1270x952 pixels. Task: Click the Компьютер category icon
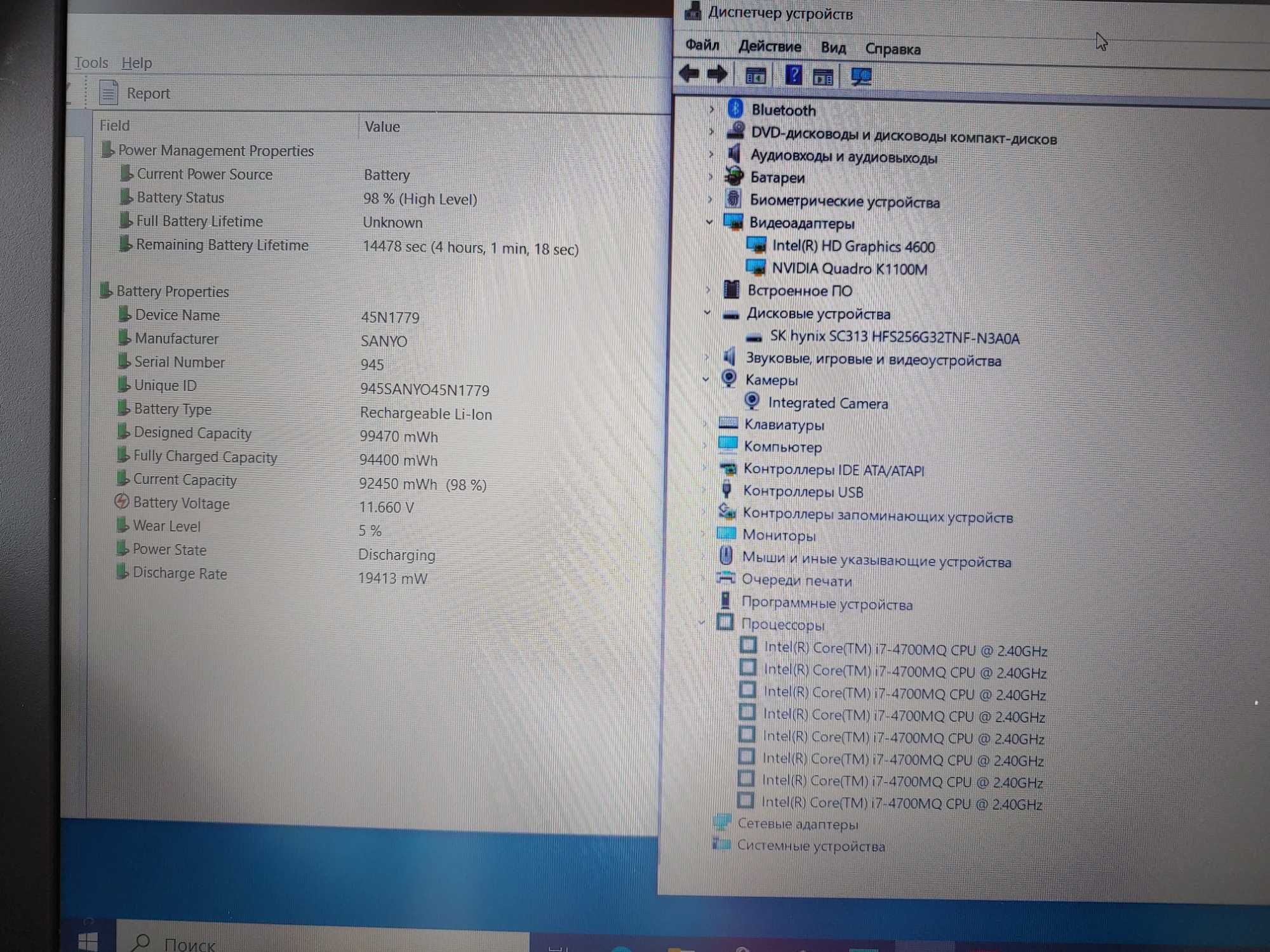point(728,444)
